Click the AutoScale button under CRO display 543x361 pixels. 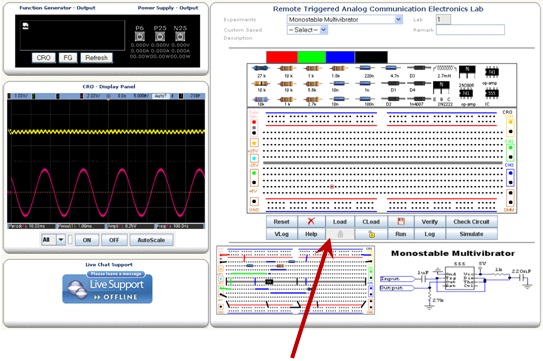[x=151, y=240]
